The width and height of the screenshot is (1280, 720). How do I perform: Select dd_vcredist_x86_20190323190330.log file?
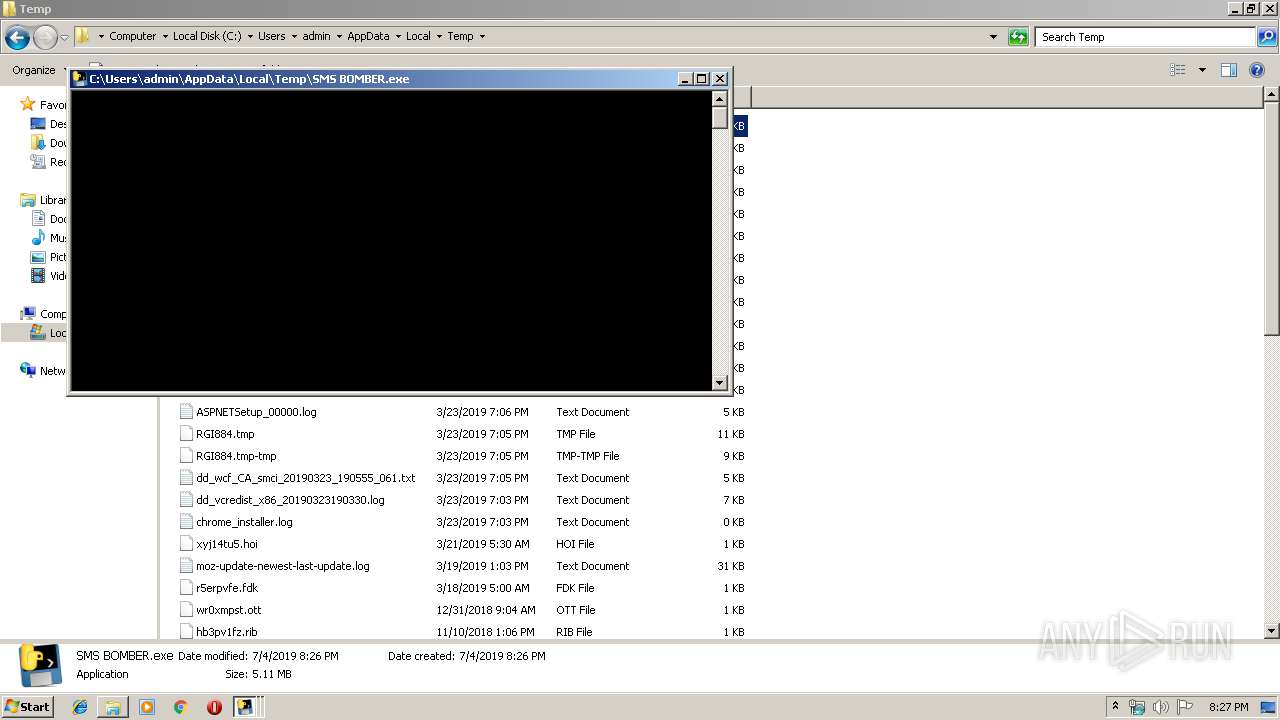click(x=290, y=500)
